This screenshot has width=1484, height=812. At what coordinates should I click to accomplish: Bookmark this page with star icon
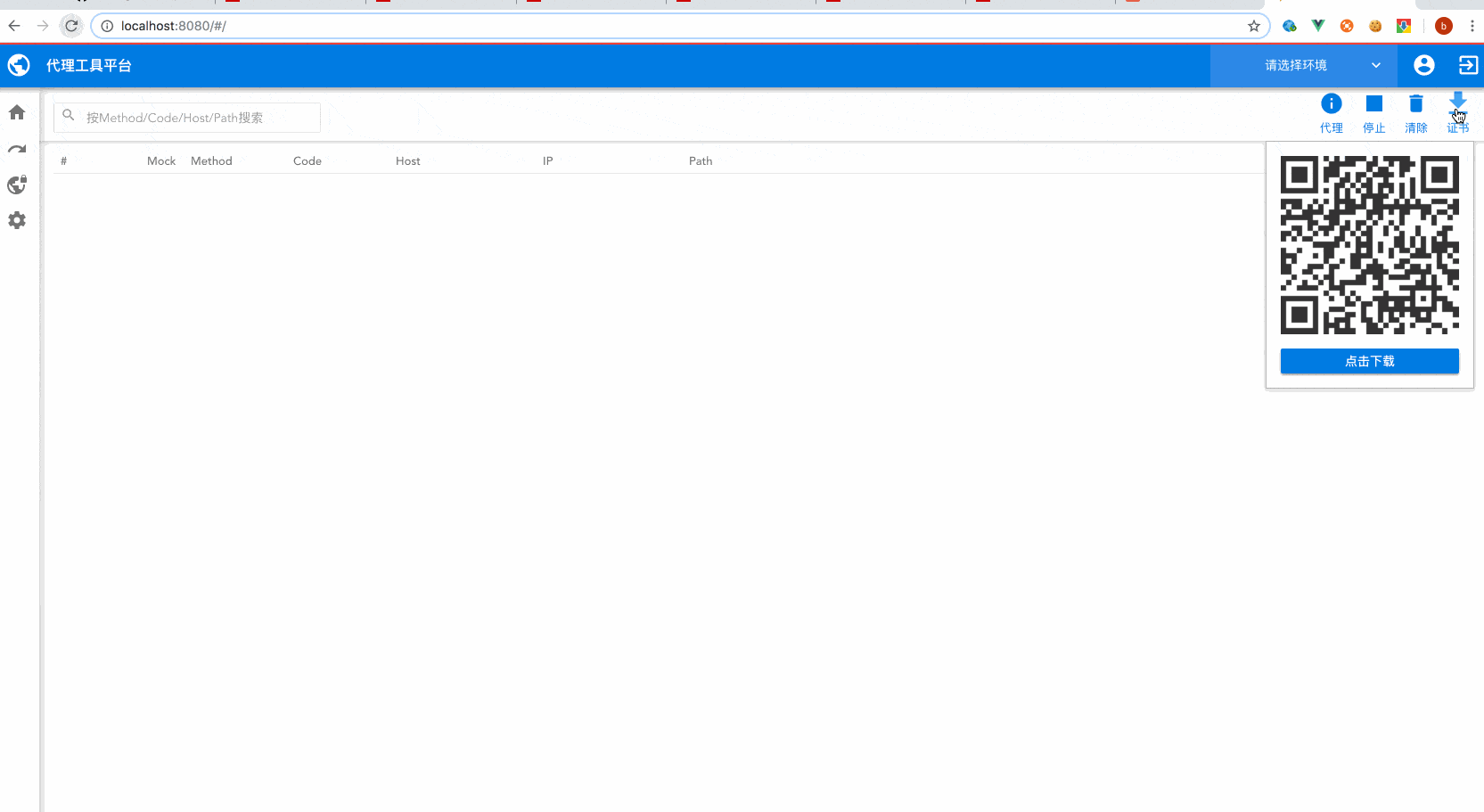pyautogui.click(x=1254, y=26)
